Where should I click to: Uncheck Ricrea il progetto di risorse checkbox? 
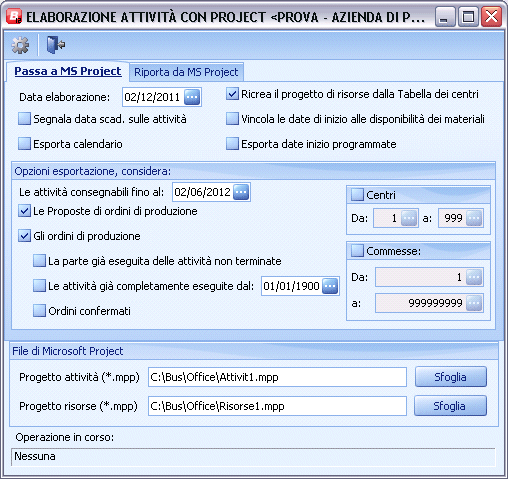[x=232, y=94]
